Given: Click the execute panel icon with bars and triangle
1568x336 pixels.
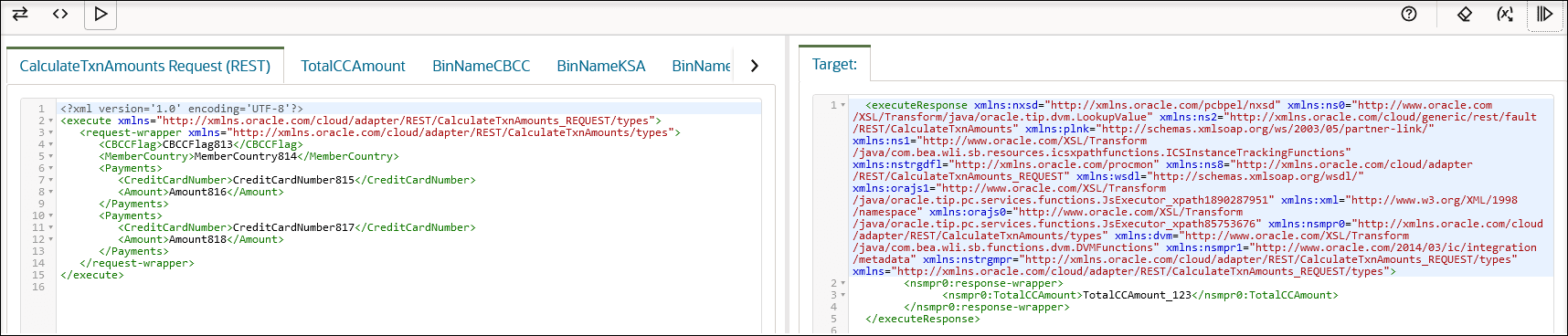Looking at the screenshot, I should point(1545,14).
